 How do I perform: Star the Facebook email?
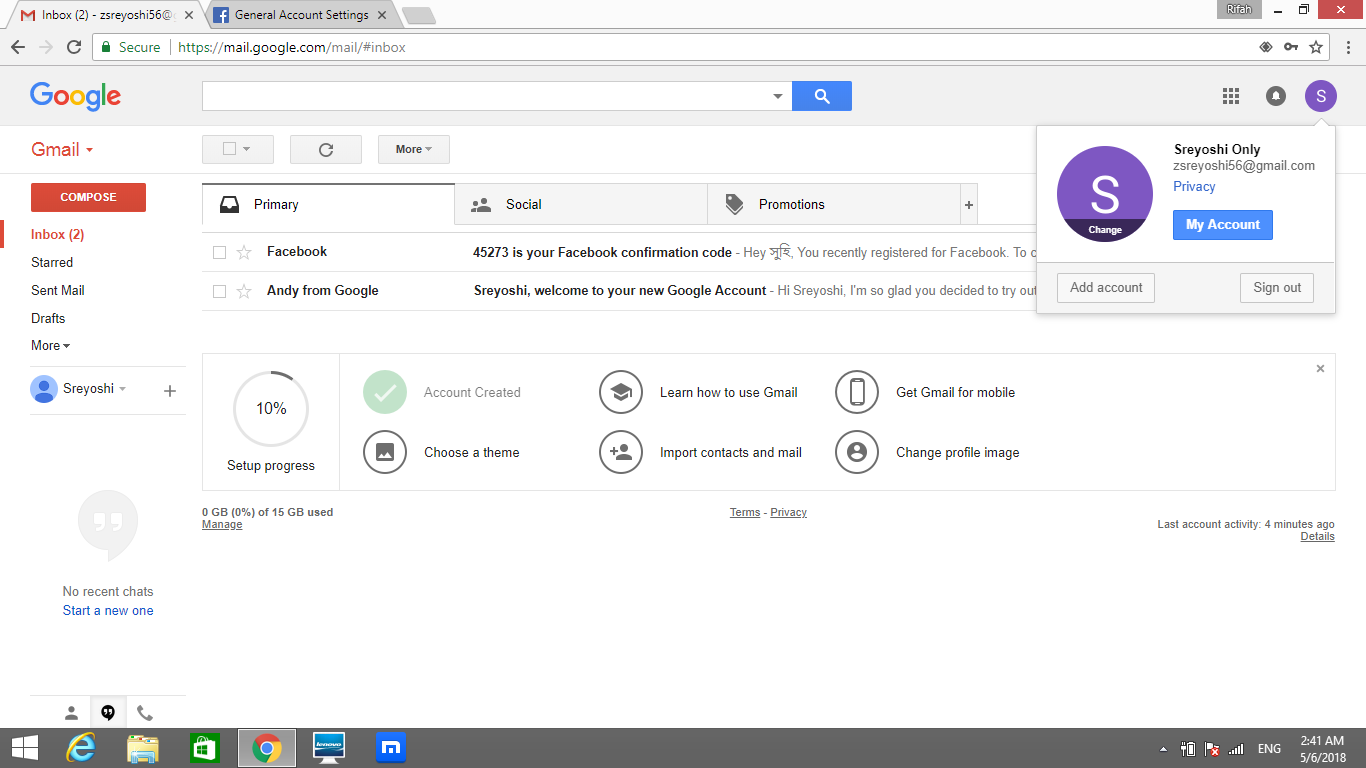pyautogui.click(x=244, y=252)
